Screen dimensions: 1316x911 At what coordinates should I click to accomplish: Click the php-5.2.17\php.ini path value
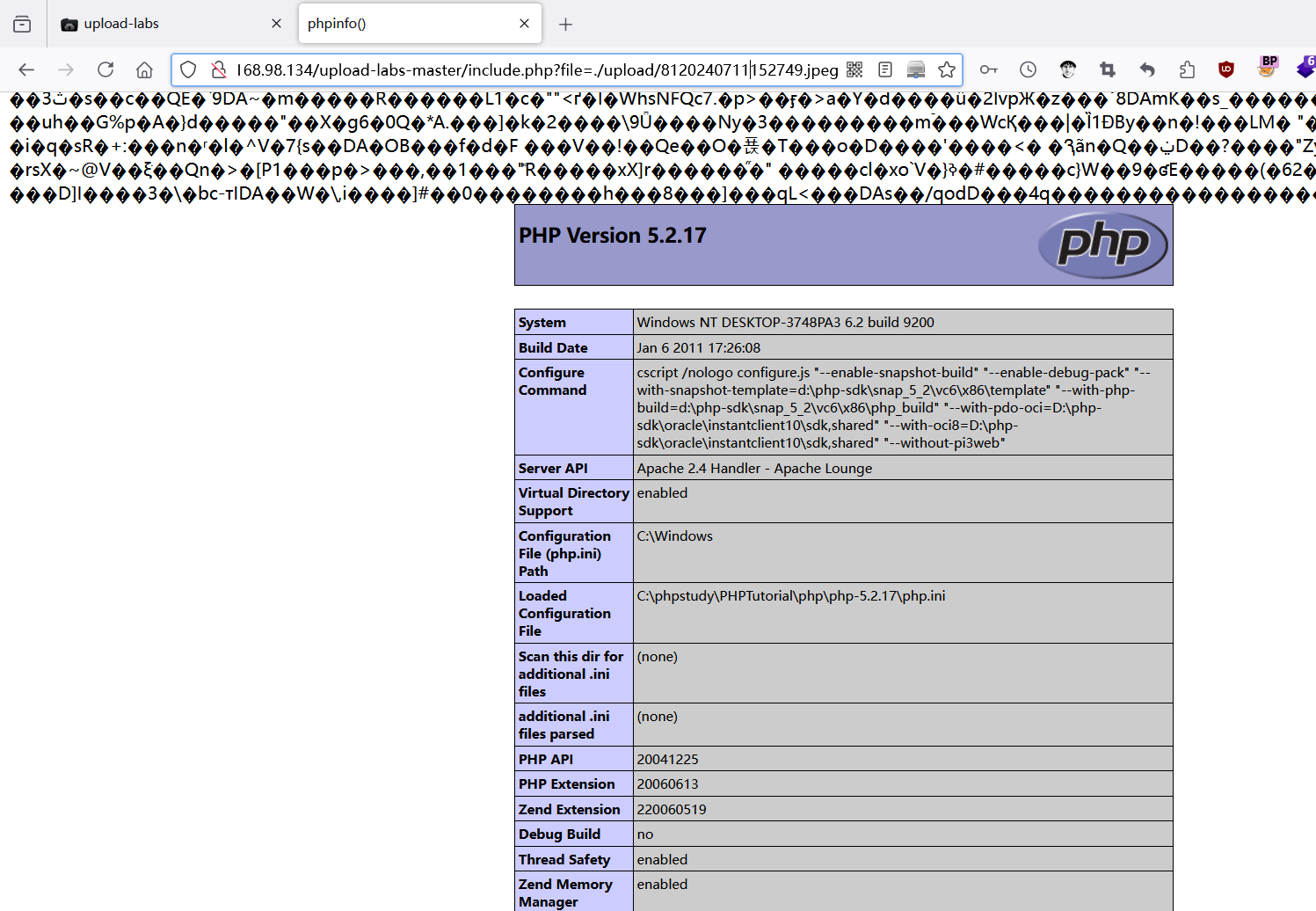point(791,596)
